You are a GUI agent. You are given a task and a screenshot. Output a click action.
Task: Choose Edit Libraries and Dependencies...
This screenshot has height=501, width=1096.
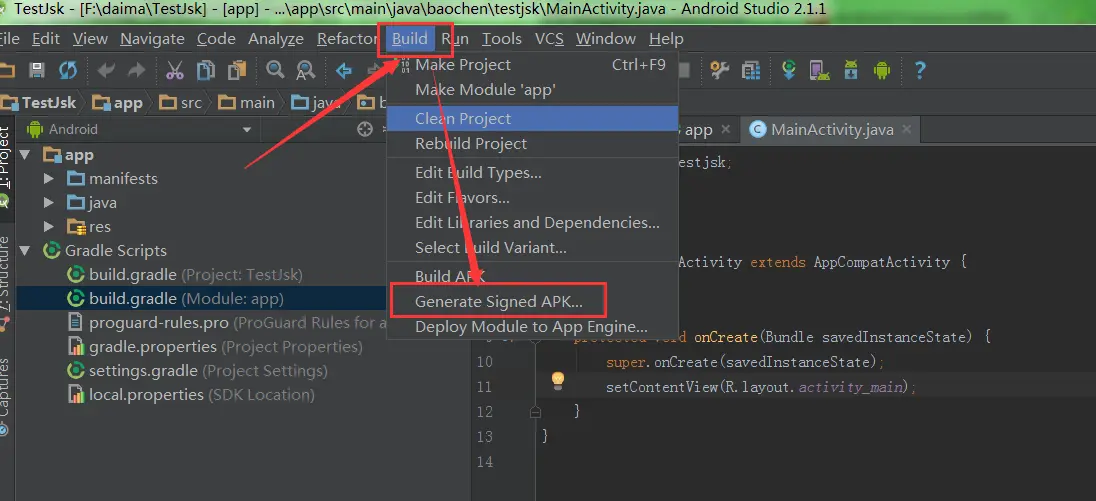tap(532, 223)
